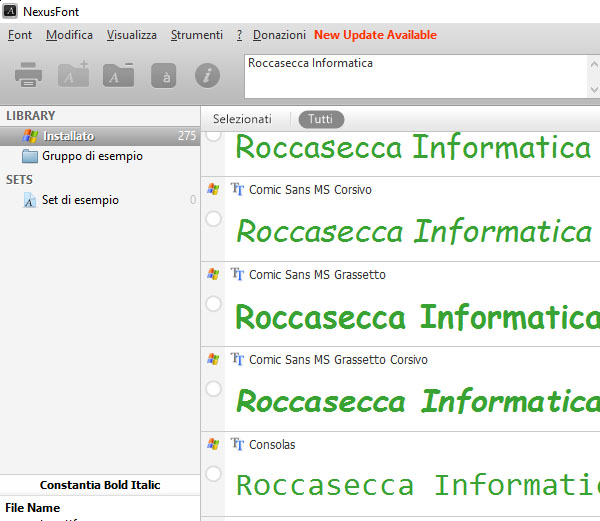Click the Windows flag icon next to Installato
600x521 pixels.
pos(30,136)
